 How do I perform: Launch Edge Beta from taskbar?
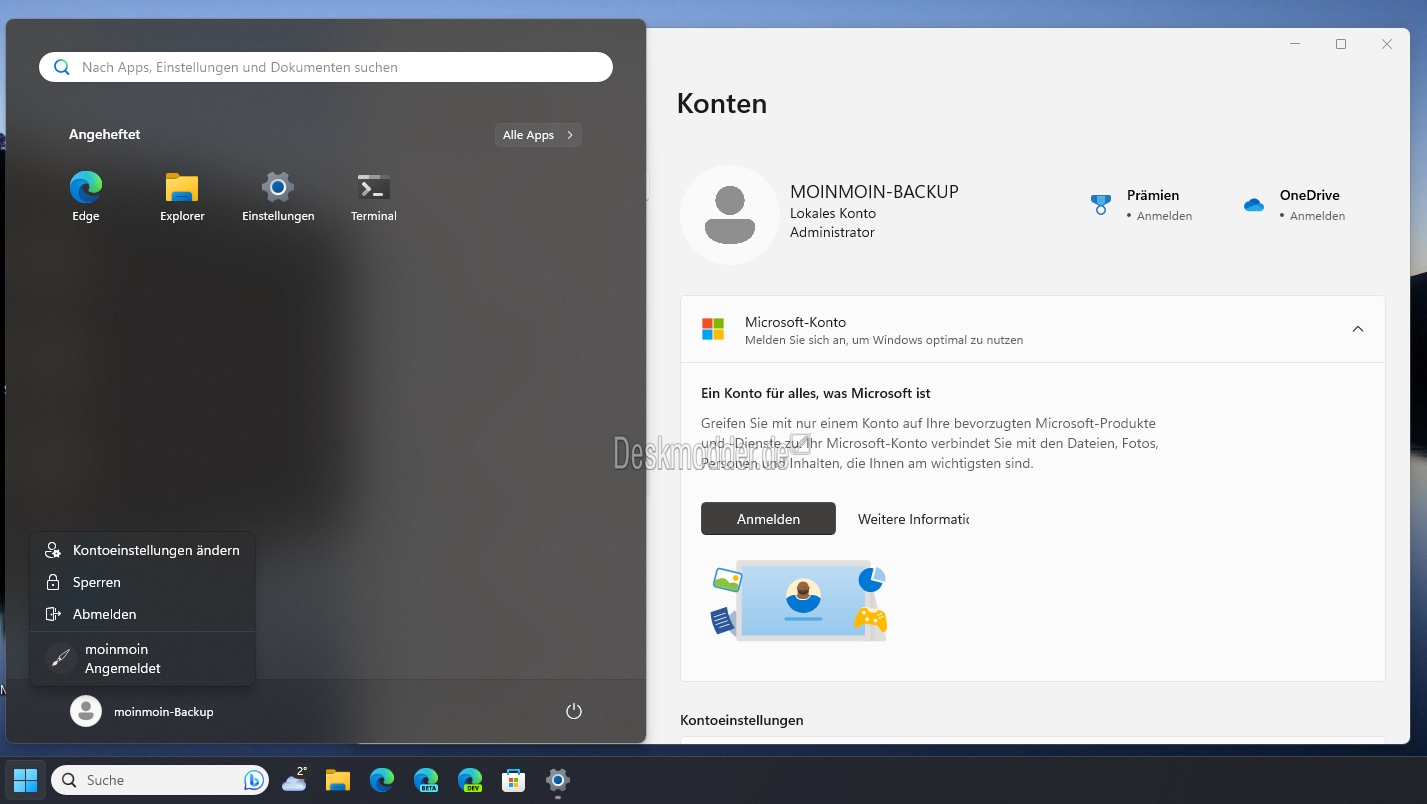426,780
